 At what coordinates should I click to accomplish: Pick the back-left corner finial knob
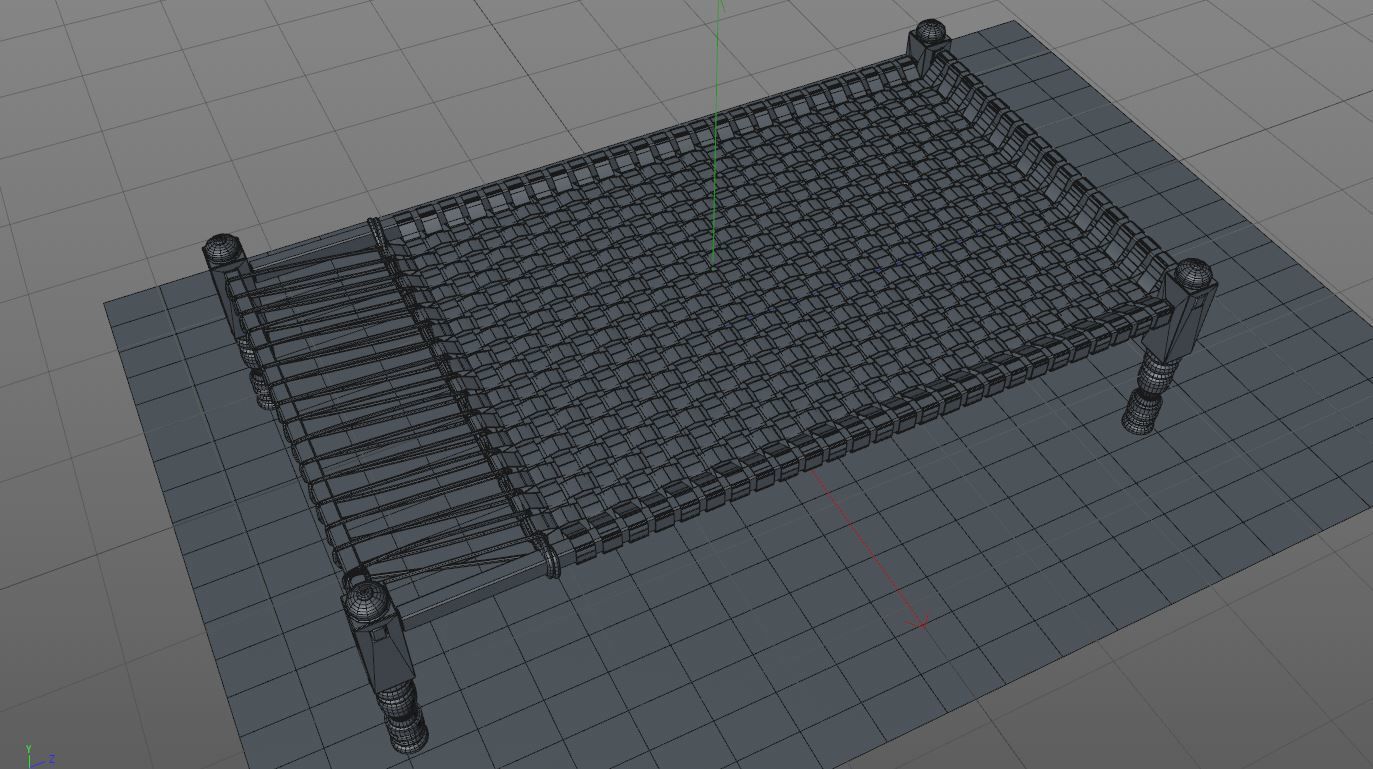[223, 249]
